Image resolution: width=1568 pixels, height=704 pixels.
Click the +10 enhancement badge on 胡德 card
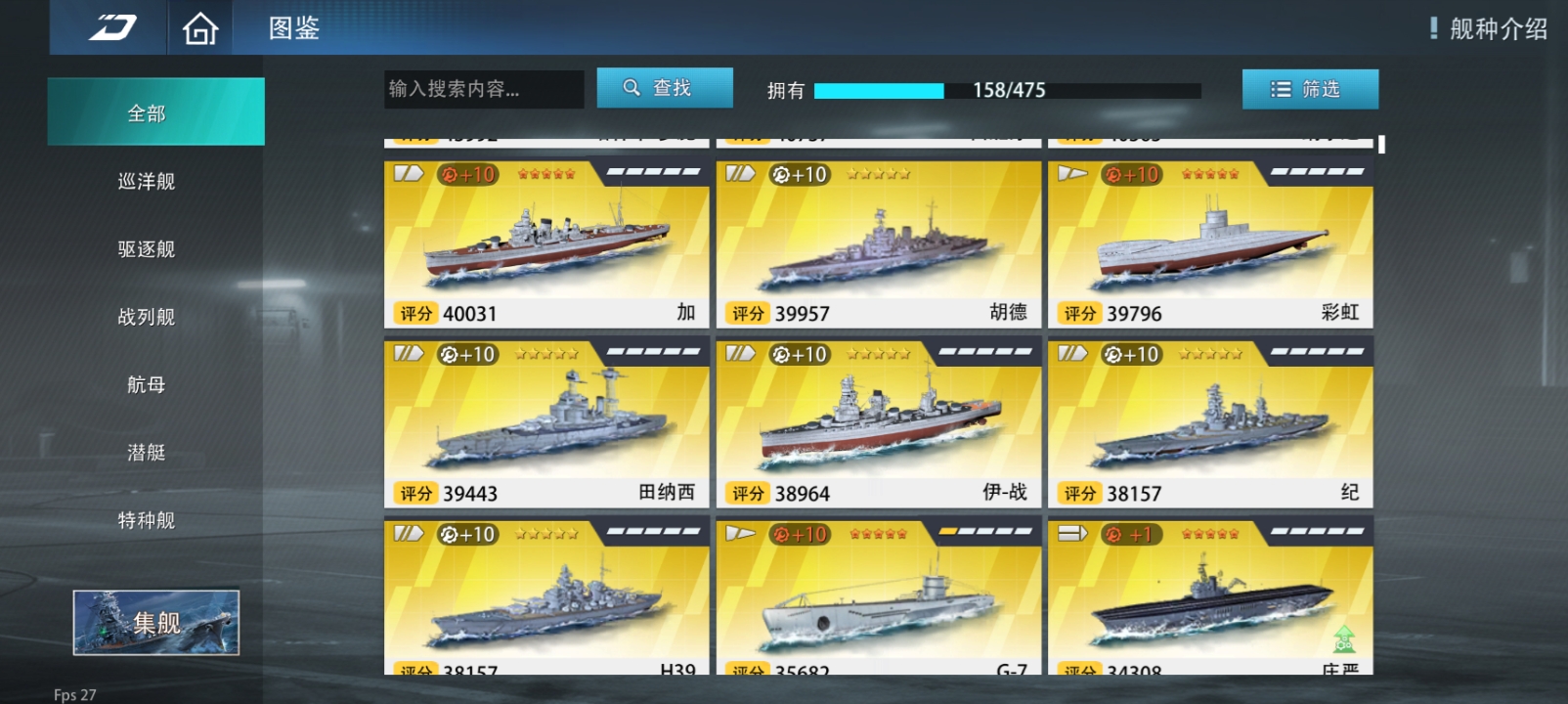coord(800,174)
